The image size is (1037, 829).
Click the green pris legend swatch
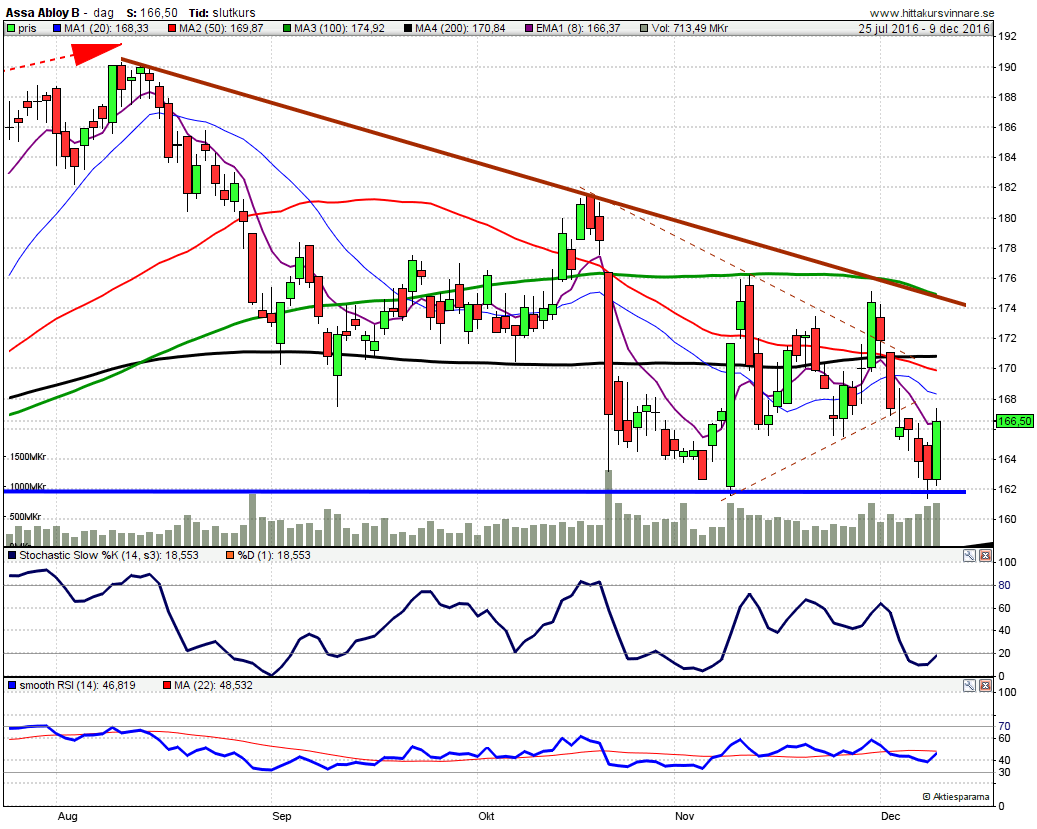click(11, 28)
